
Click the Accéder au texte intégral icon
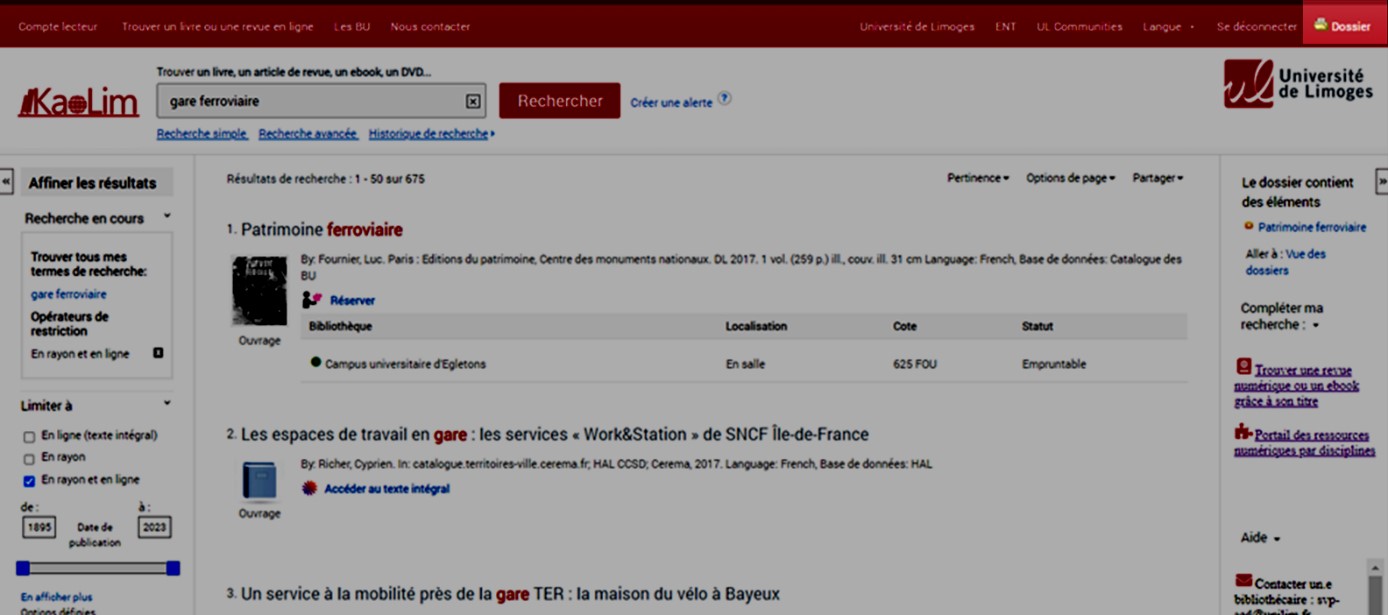[x=310, y=489]
